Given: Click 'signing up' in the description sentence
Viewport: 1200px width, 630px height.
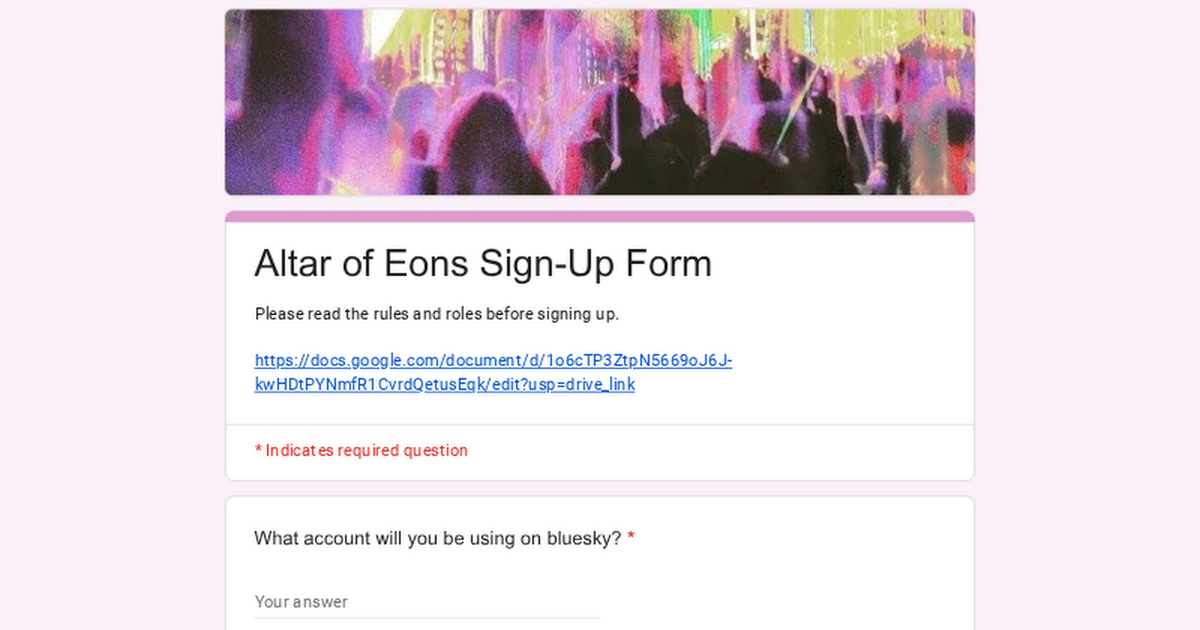Looking at the screenshot, I should click(x=575, y=314).
